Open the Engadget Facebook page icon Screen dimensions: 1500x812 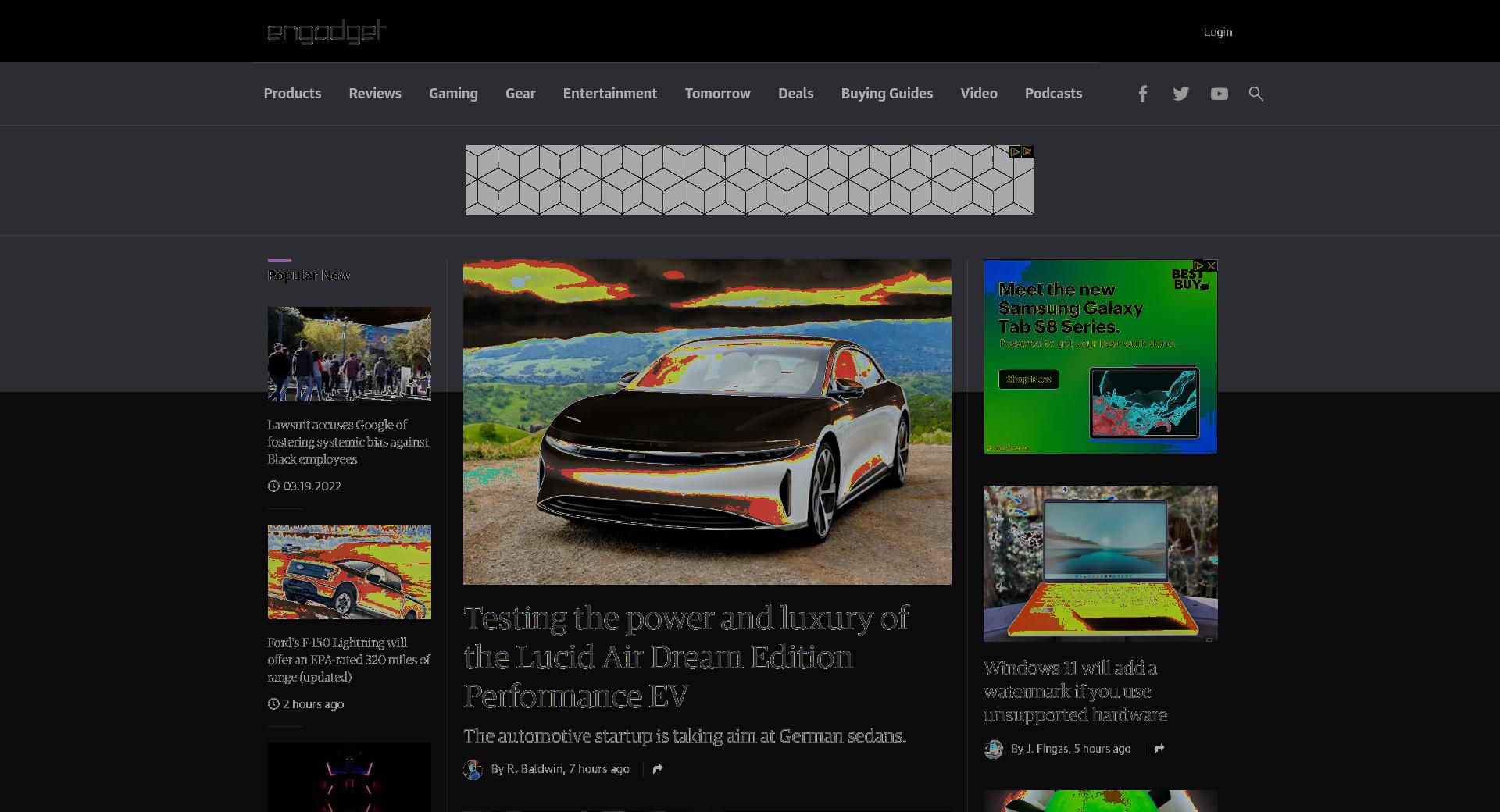(x=1142, y=94)
